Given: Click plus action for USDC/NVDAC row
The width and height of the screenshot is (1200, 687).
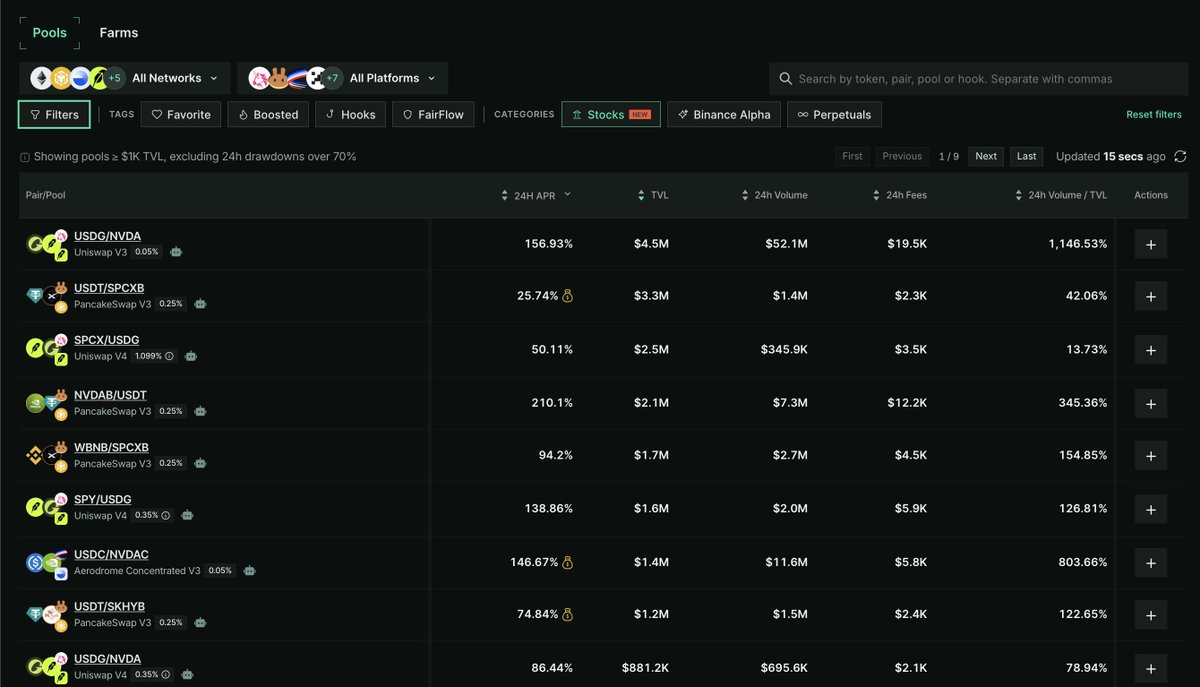Looking at the screenshot, I should tap(1151, 563).
